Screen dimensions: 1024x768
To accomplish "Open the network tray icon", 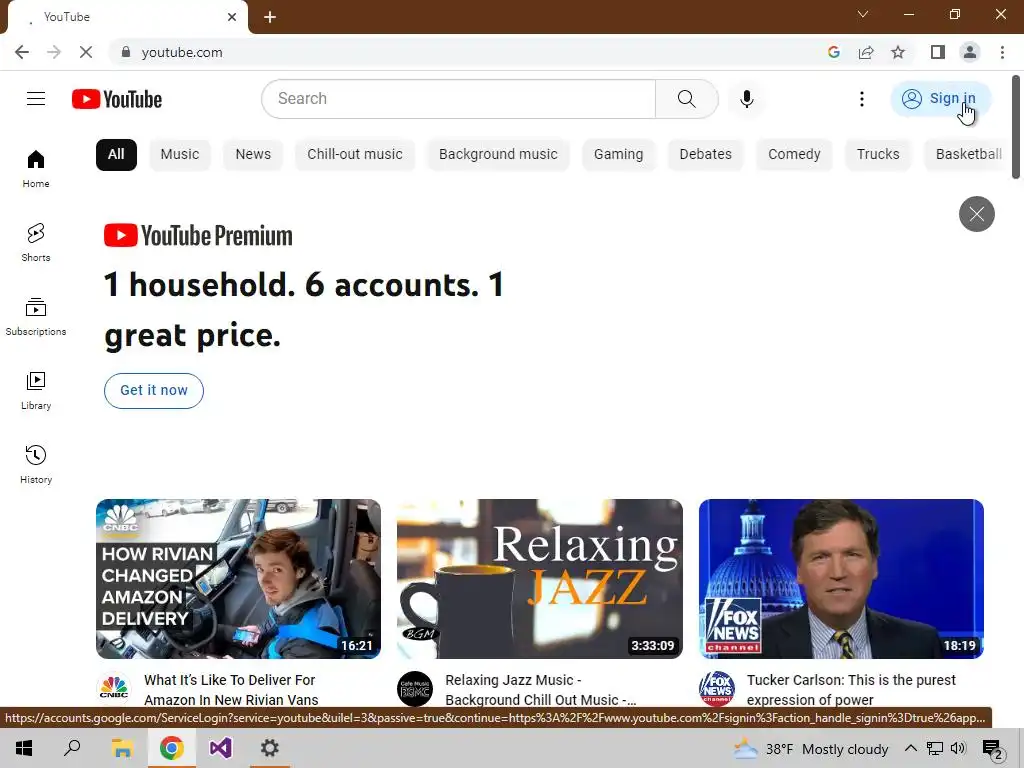I will click(935, 748).
